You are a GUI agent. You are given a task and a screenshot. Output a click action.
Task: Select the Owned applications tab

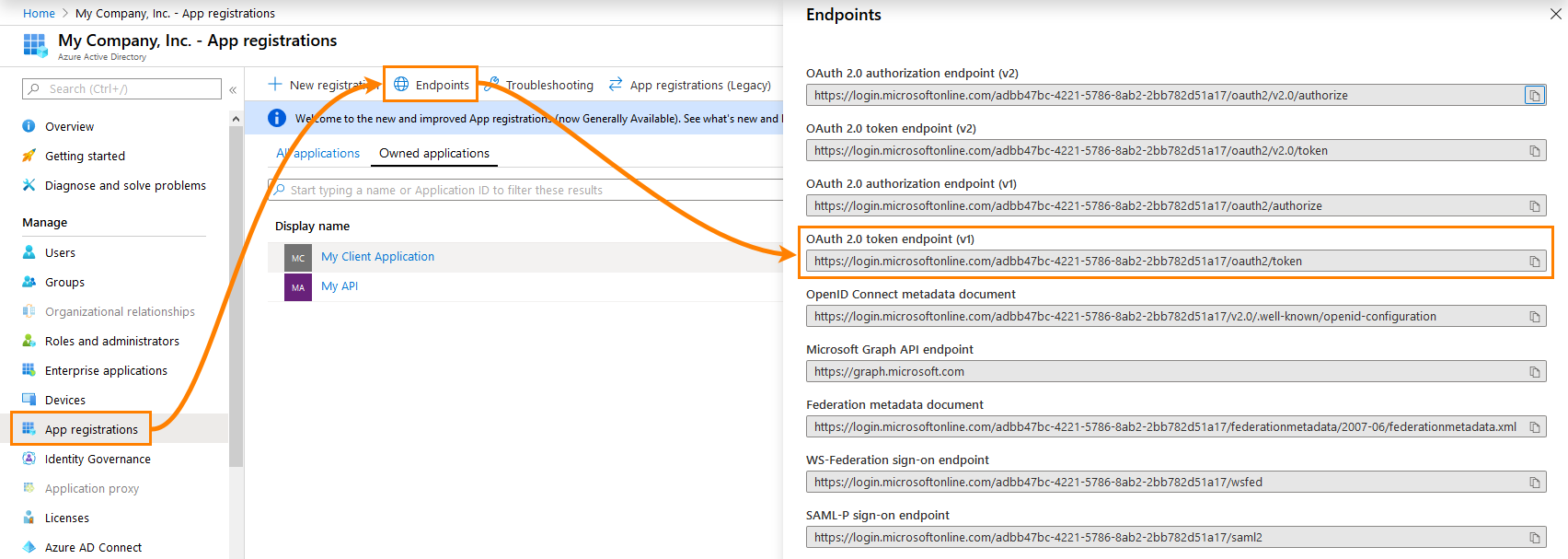[x=434, y=154]
